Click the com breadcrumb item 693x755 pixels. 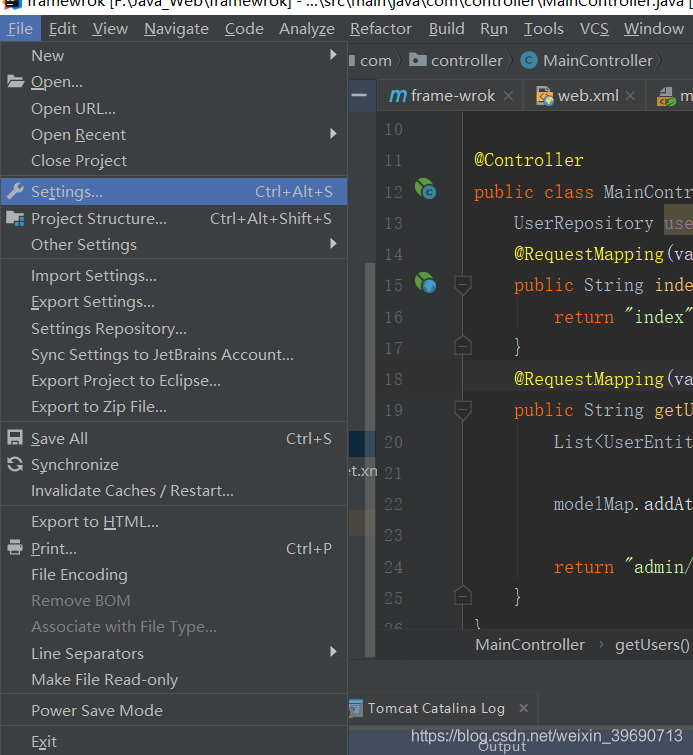tap(376, 61)
